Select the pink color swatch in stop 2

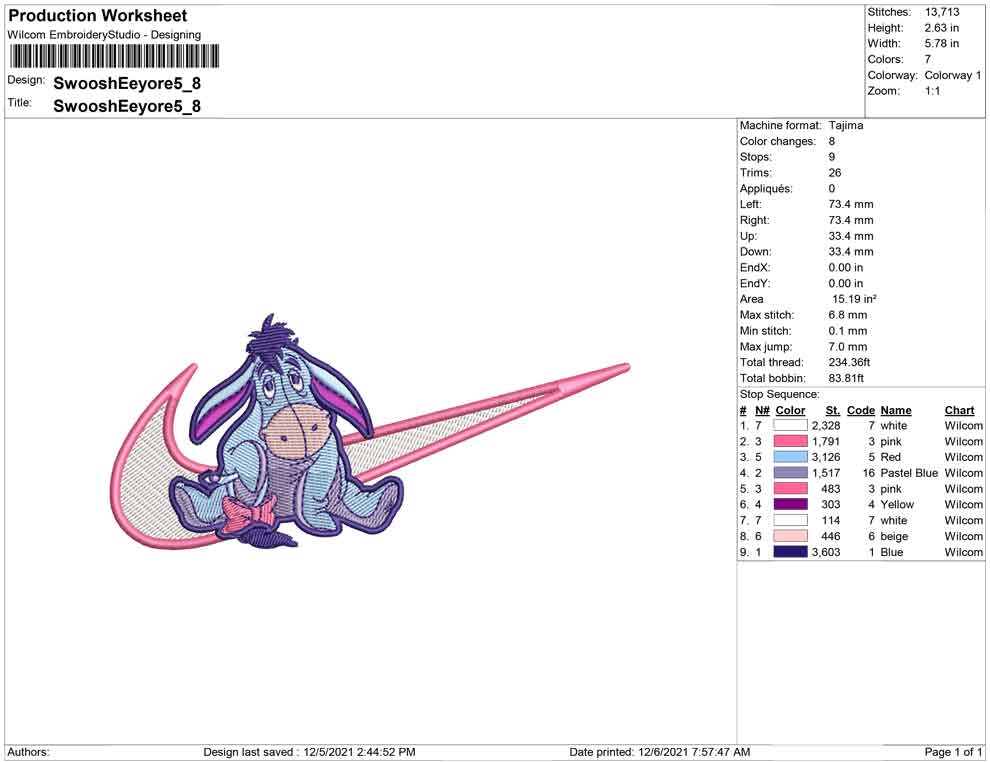790,441
